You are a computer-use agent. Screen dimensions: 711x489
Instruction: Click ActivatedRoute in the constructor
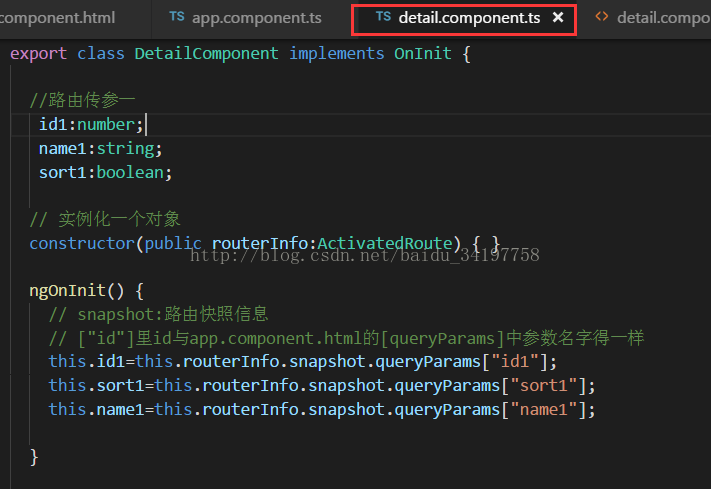pyautogui.click(x=385, y=244)
